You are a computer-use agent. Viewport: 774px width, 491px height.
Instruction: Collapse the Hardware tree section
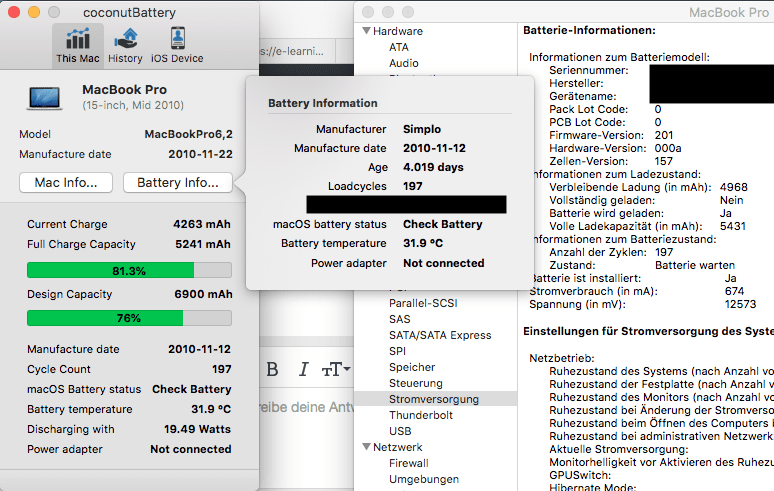366,31
